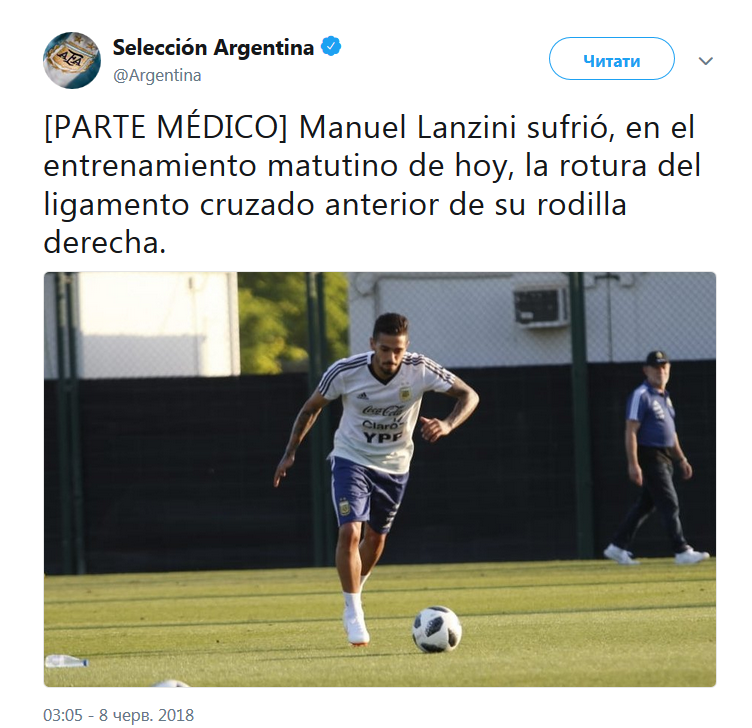Click the man in cap walking behind
Viewport: 752px width, 728px height.
[656, 457]
